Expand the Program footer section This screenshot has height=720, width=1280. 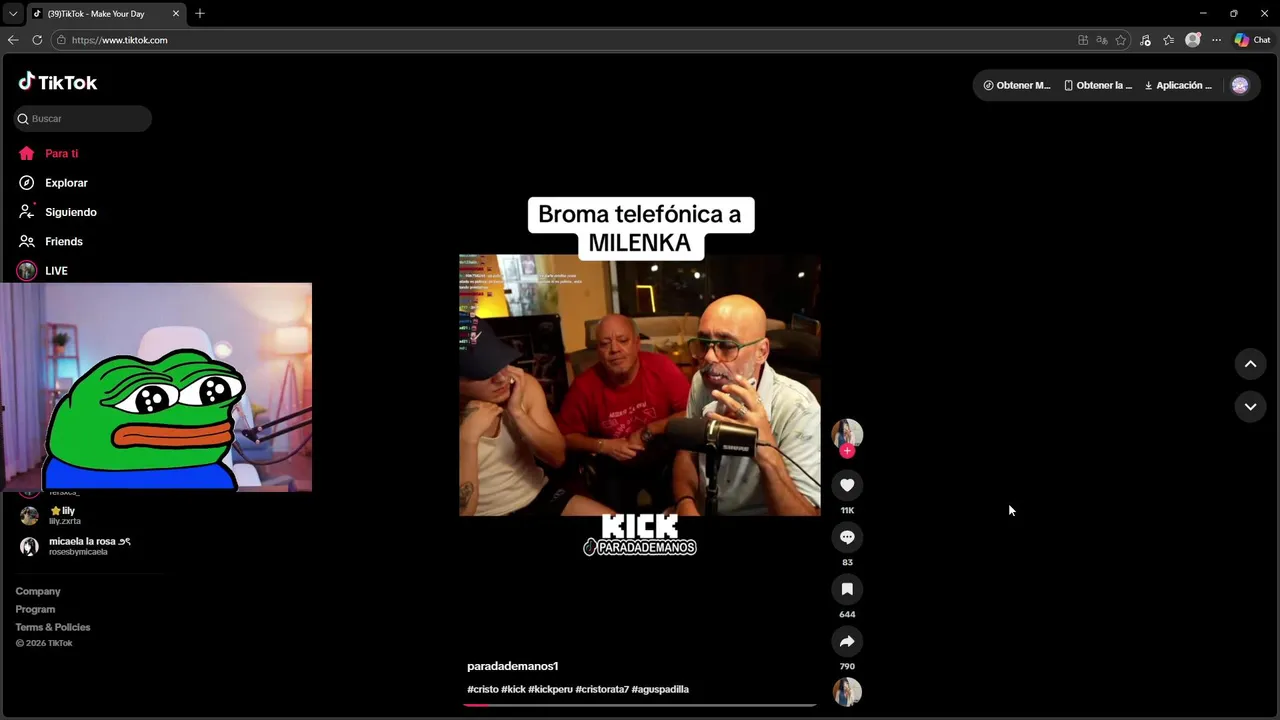(x=35, y=609)
